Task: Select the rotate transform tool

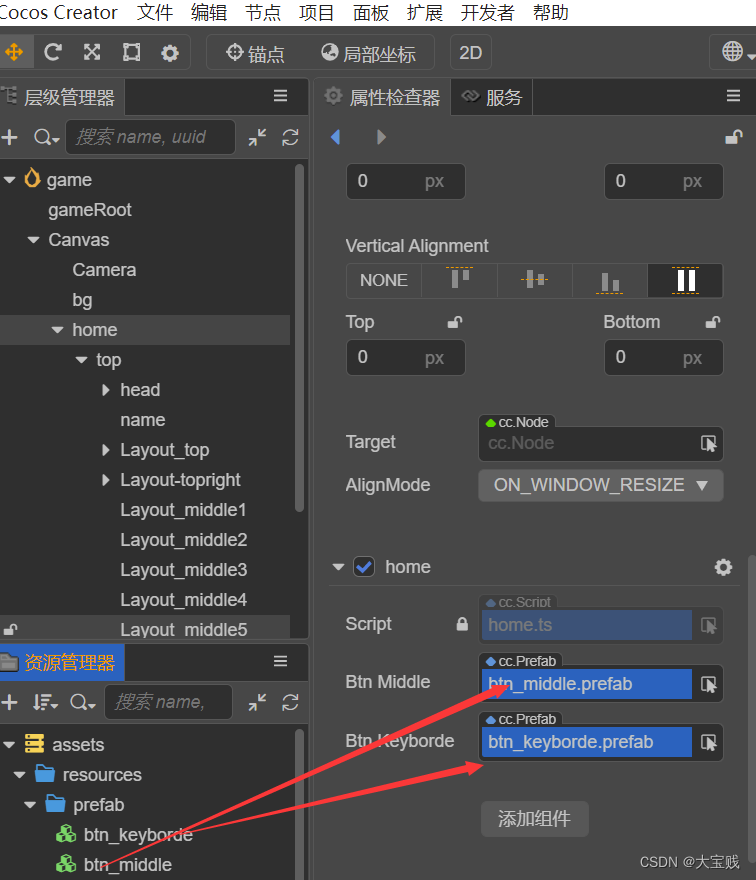Action: click(x=53, y=53)
